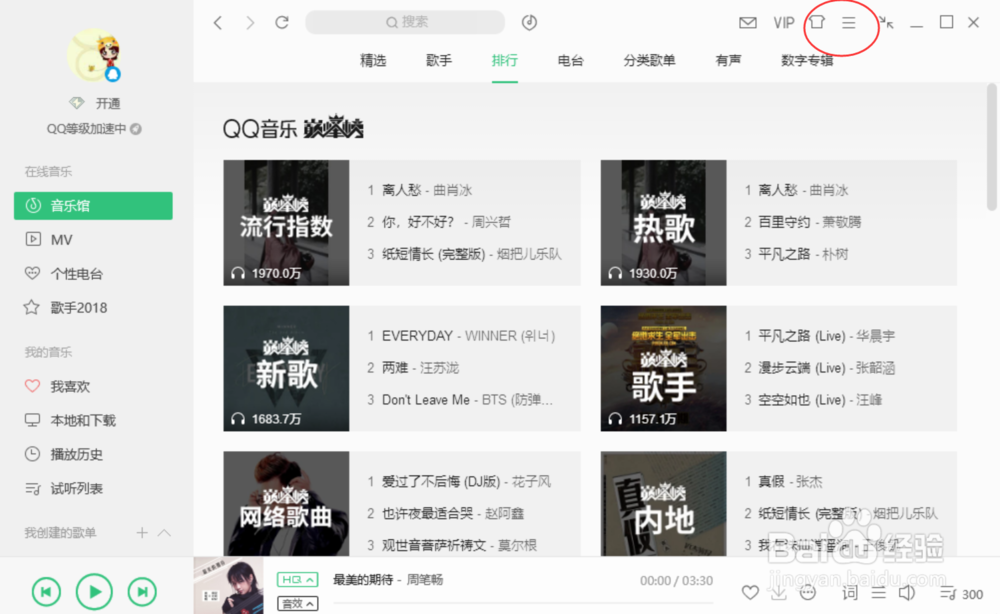Click inside the search input field
The image size is (1000, 614).
coord(405,22)
